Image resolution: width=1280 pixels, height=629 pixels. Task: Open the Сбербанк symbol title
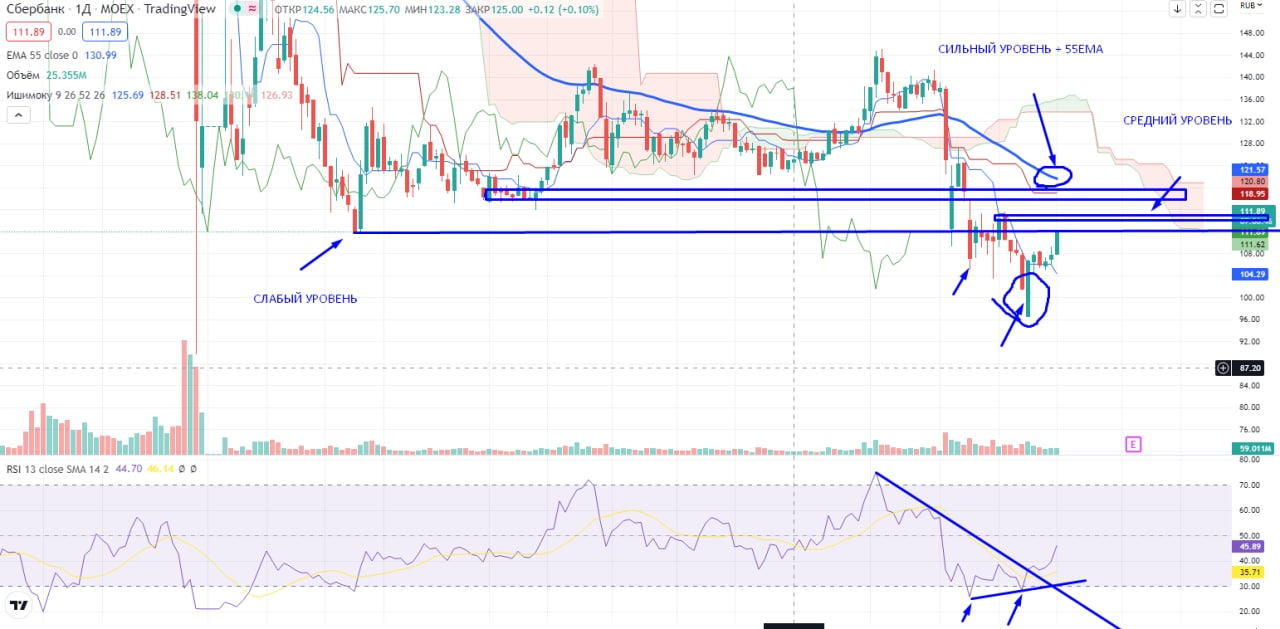[x=34, y=9]
